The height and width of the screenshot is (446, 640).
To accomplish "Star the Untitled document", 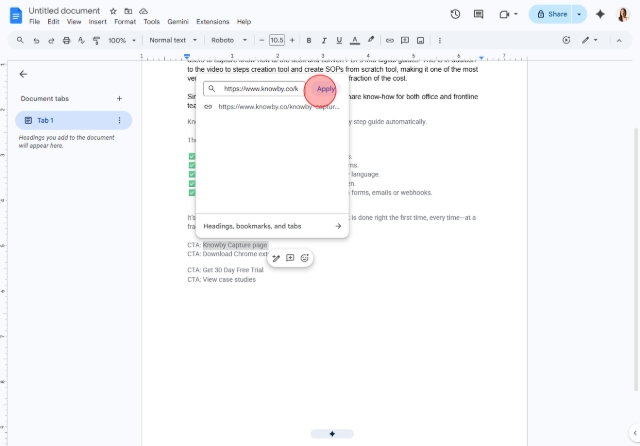I will click(113, 11).
